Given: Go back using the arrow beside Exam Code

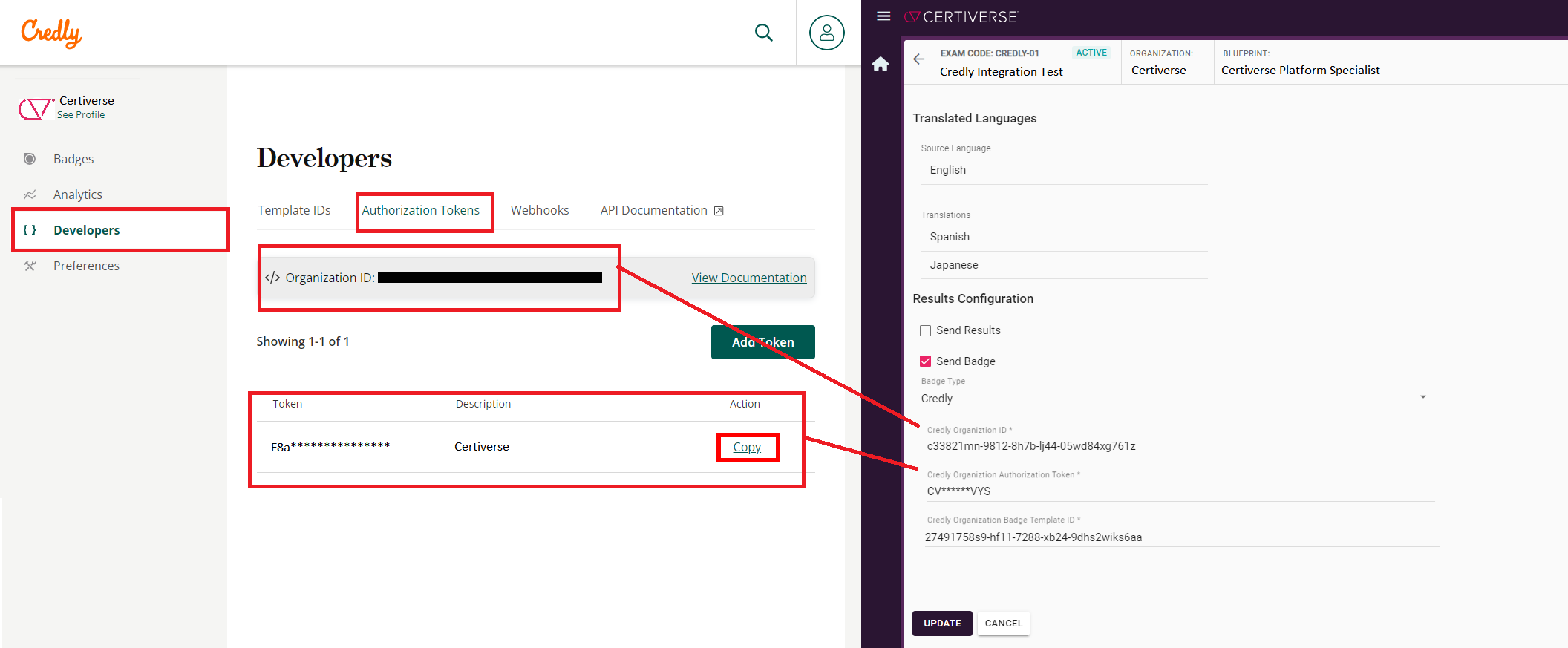Looking at the screenshot, I should [x=919, y=59].
